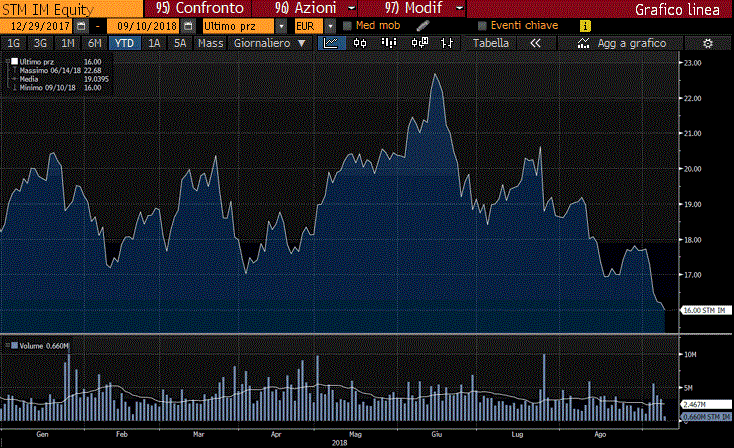Select the OHLC bar chart icon
The height and width of the screenshot is (448, 734).
point(447,43)
